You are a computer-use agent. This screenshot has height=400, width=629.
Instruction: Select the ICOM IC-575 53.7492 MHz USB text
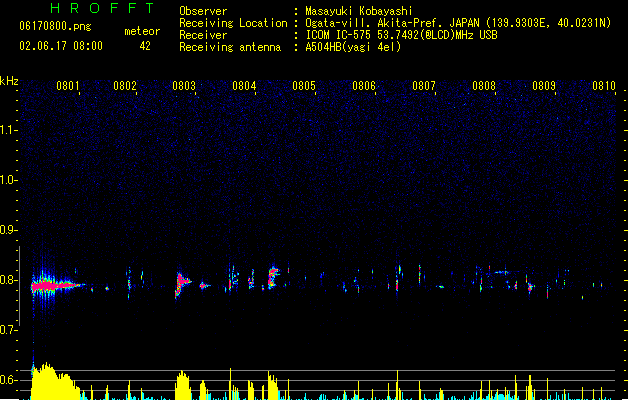coord(401,35)
